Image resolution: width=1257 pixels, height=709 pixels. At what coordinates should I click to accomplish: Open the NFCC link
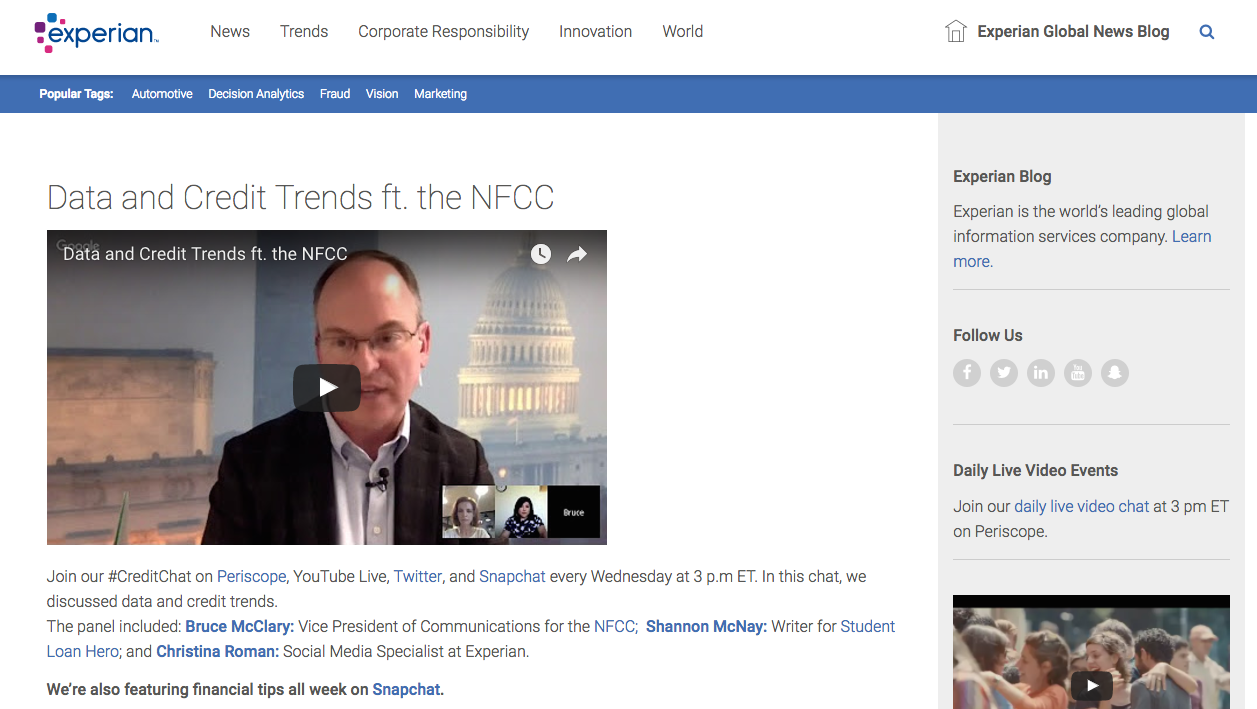[614, 627]
